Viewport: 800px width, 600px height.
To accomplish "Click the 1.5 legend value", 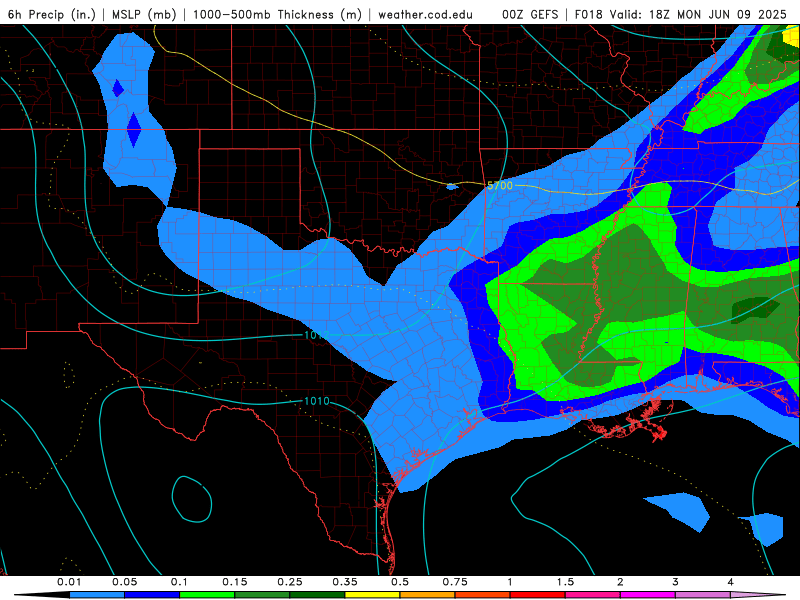I will click(x=565, y=582).
